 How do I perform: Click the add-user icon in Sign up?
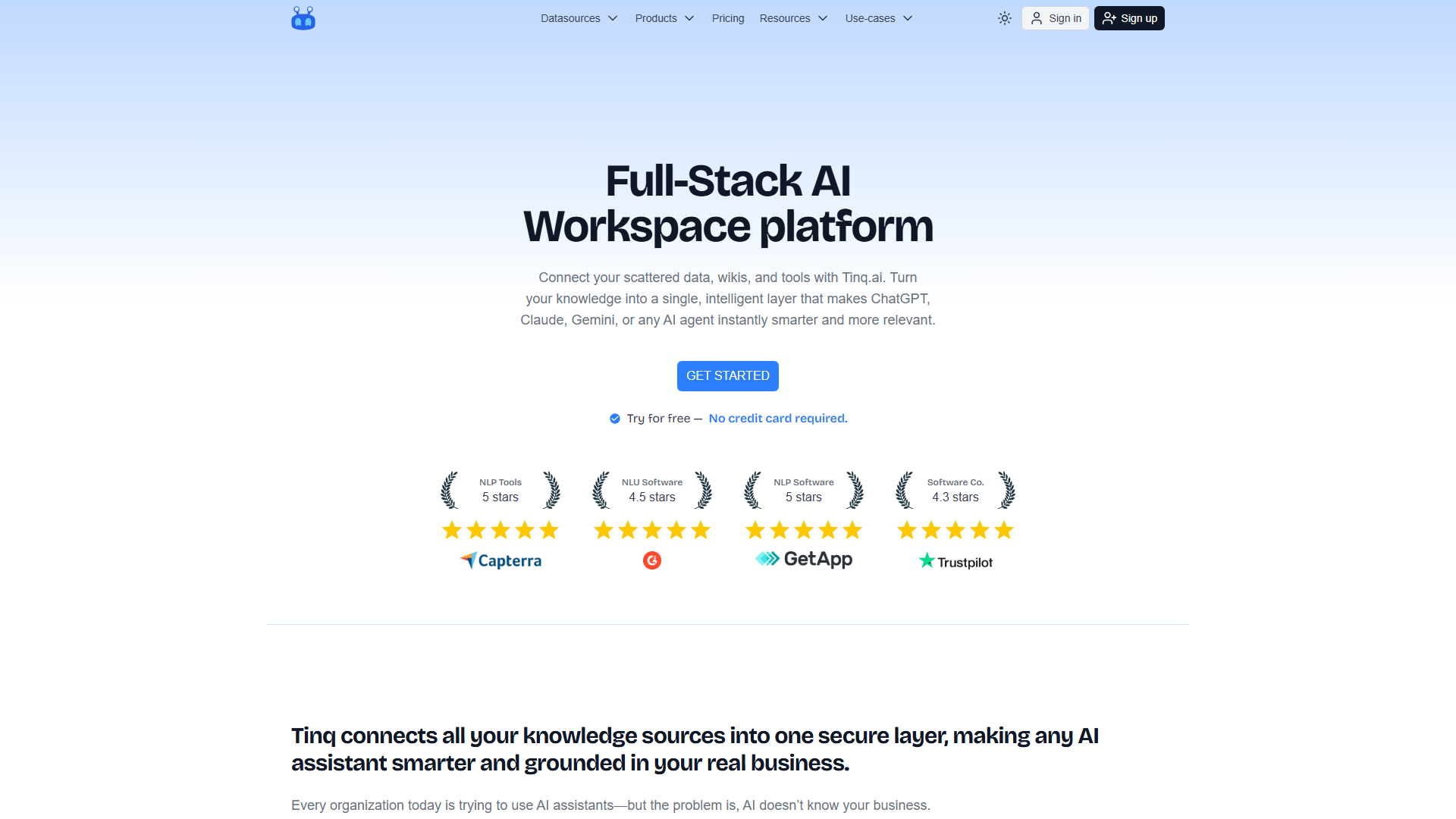[x=1109, y=18]
